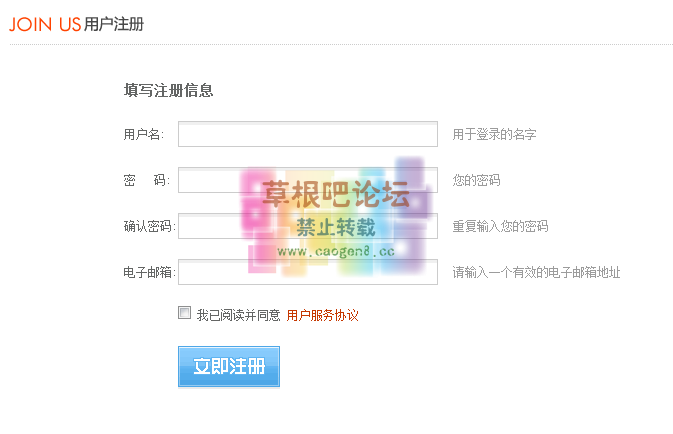Click the hint text 您的密码
The image size is (673, 434).
pos(476,181)
